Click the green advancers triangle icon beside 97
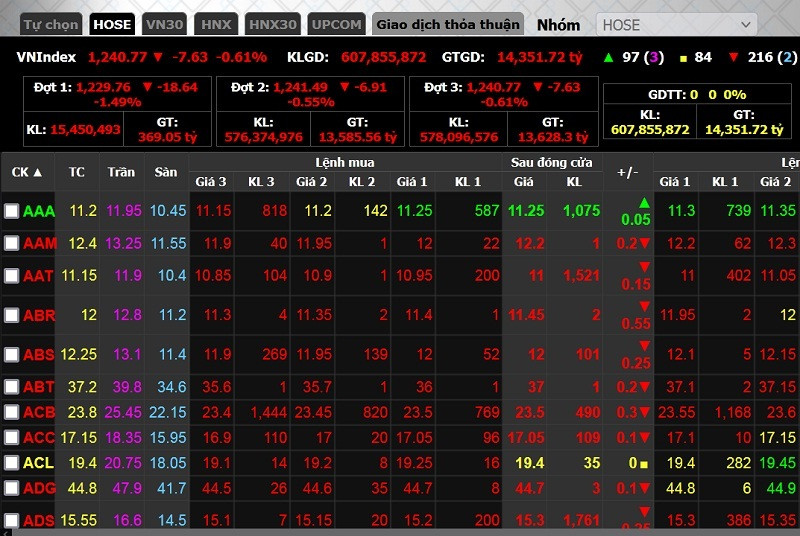This screenshot has height=536, width=800. pos(608,57)
